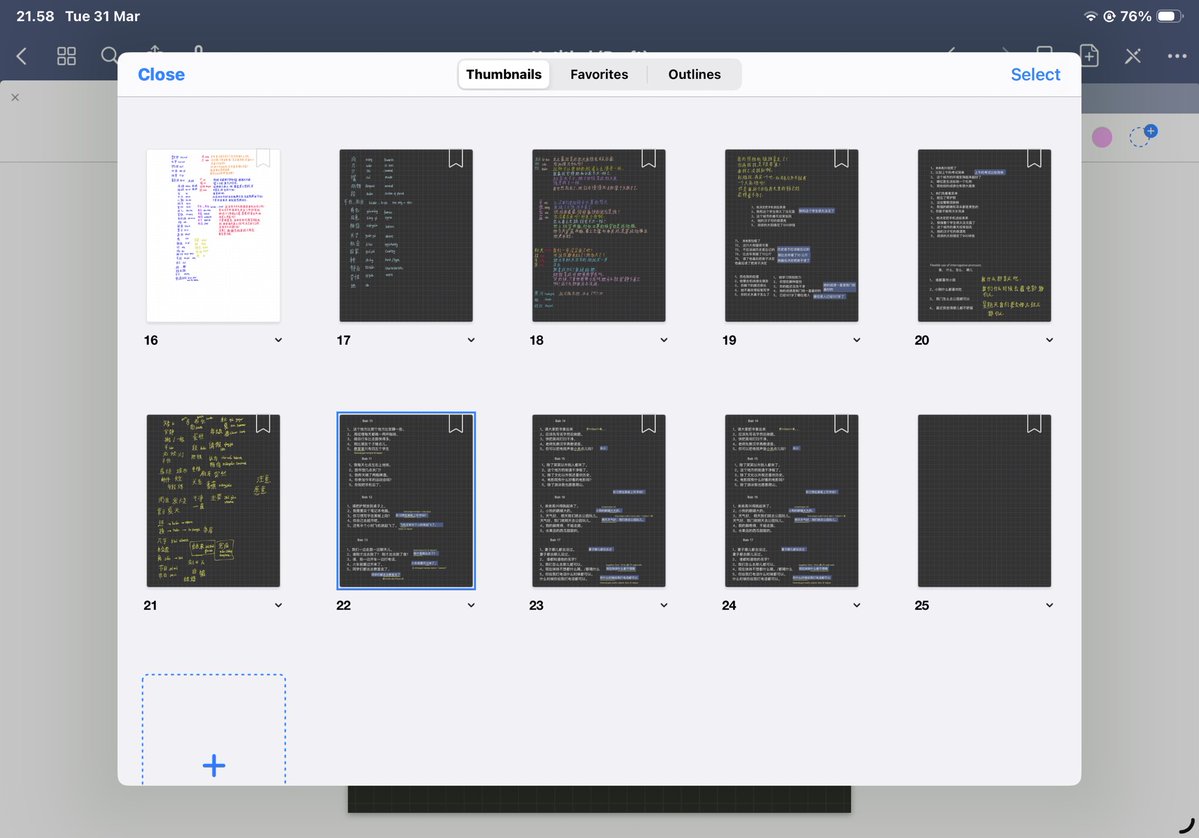
Task: Open page 21 yellow handwriting thumbnail
Action: click(x=213, y=501)
